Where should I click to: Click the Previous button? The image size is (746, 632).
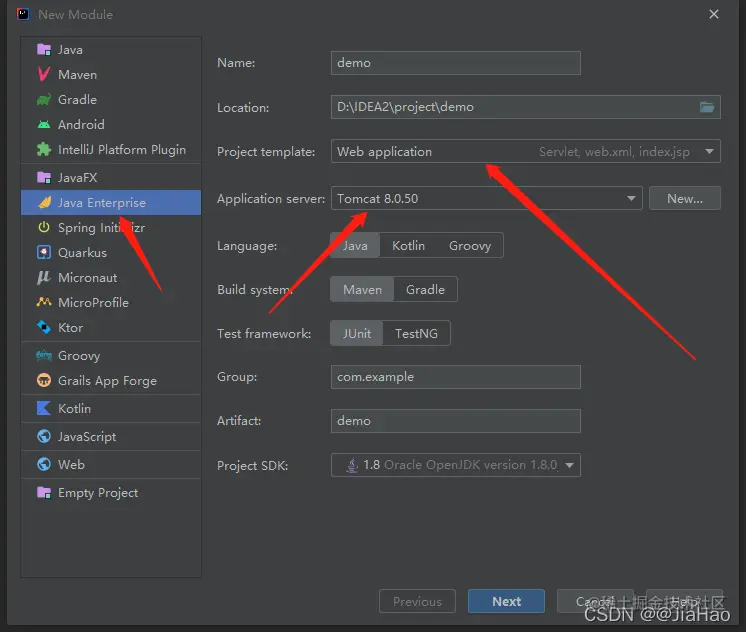pos(417,601)
